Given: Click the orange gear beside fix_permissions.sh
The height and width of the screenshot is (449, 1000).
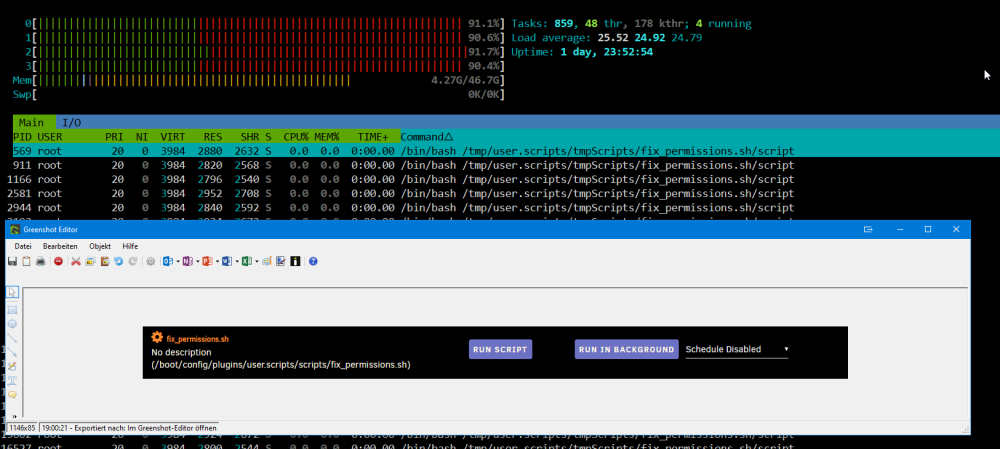Looking at the screenshot, I should pyautogui.click(x=157, y=338).
